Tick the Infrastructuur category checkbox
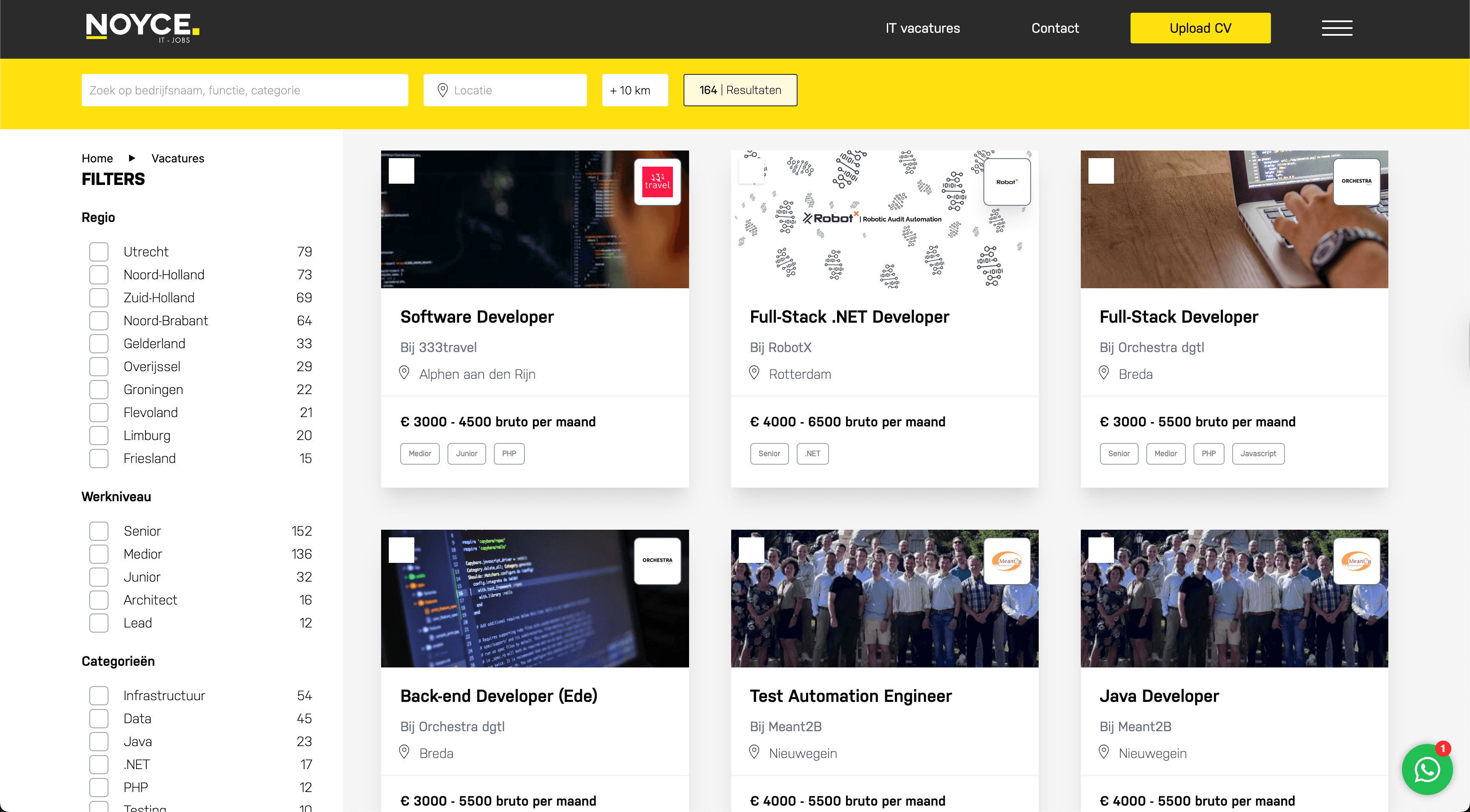The width and height of the screenshot is (1470, 812). click(99, 696)
